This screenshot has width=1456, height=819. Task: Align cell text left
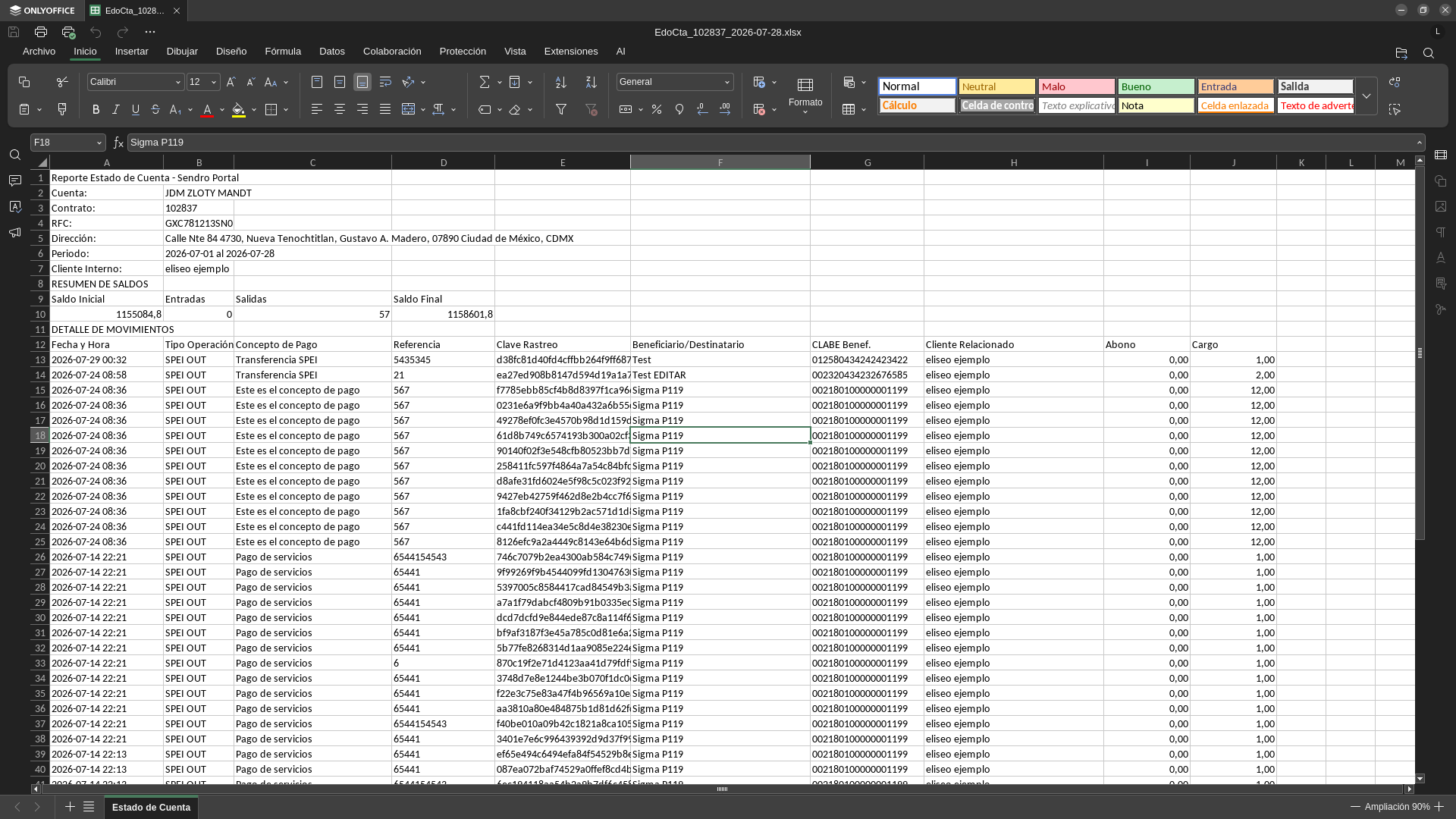(x=317, y=109)
